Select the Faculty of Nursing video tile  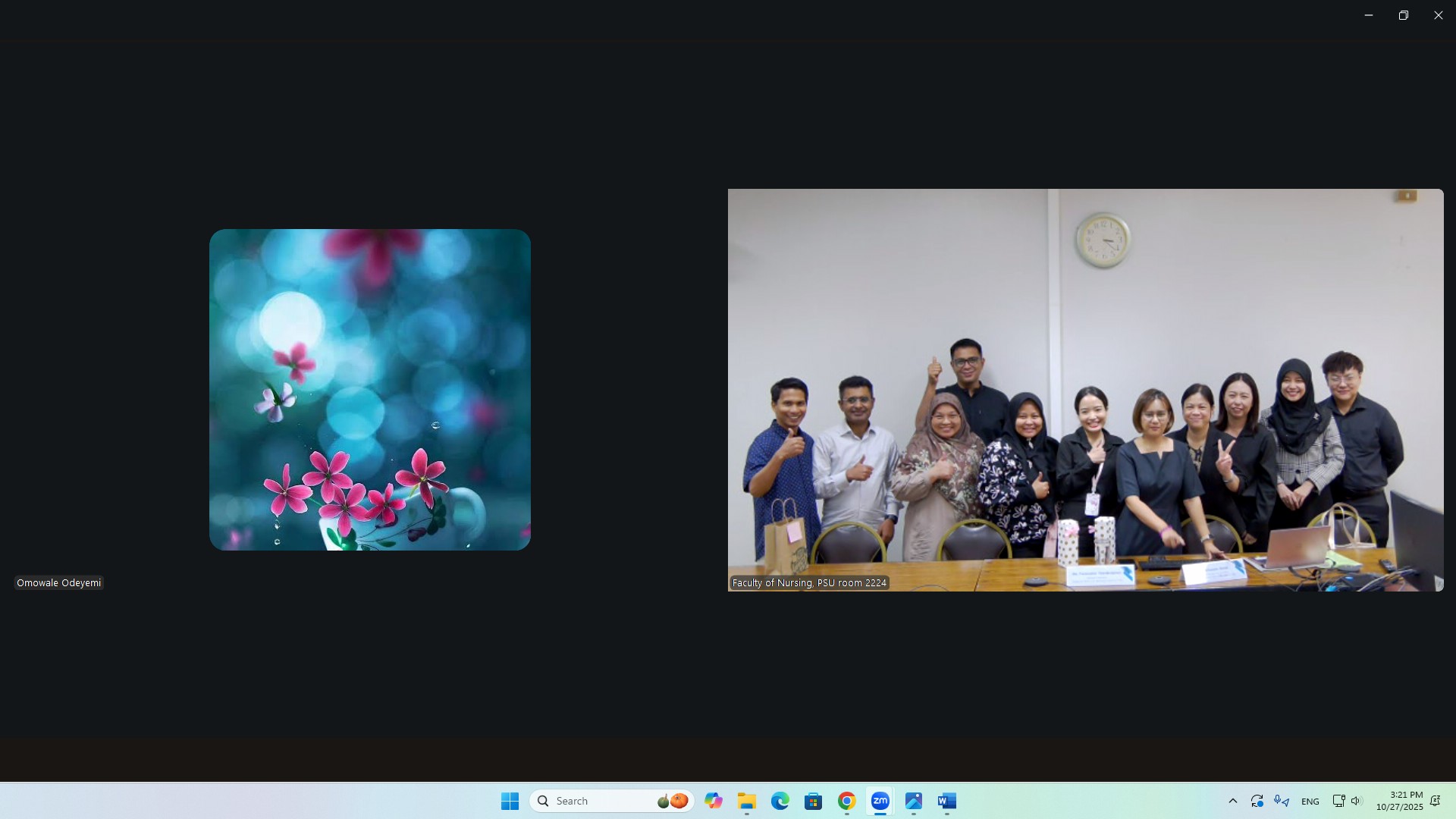pyautogui.click(x=1085, y=390)
